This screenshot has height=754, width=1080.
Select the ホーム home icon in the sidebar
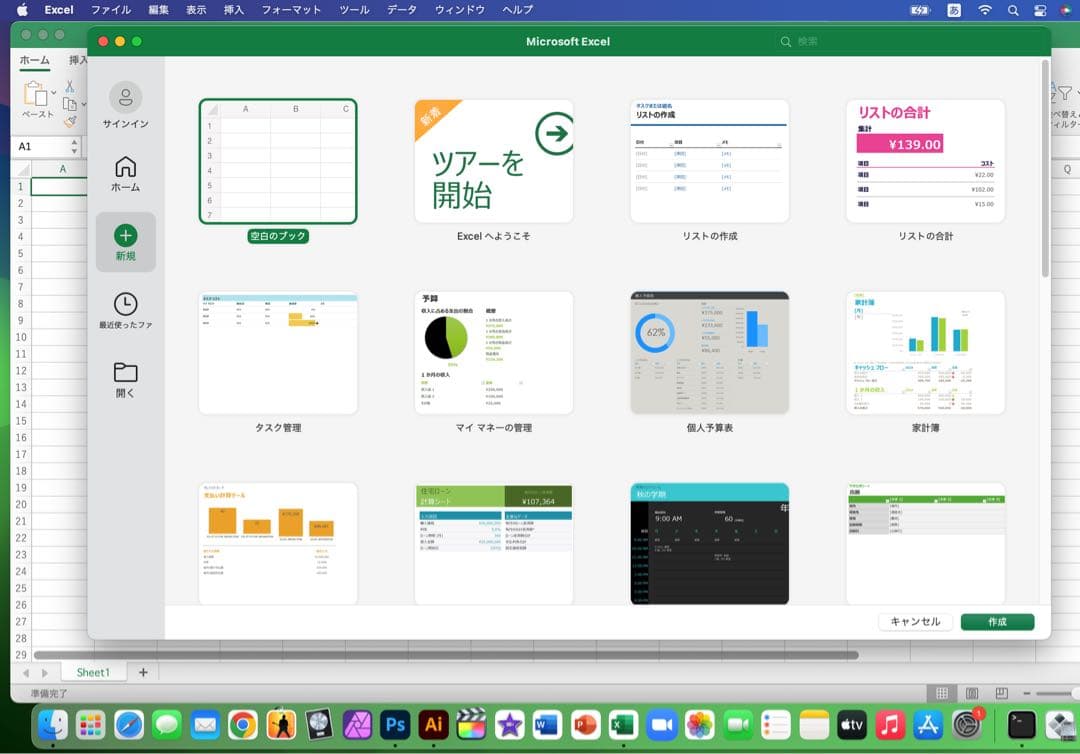coord(126,166)
